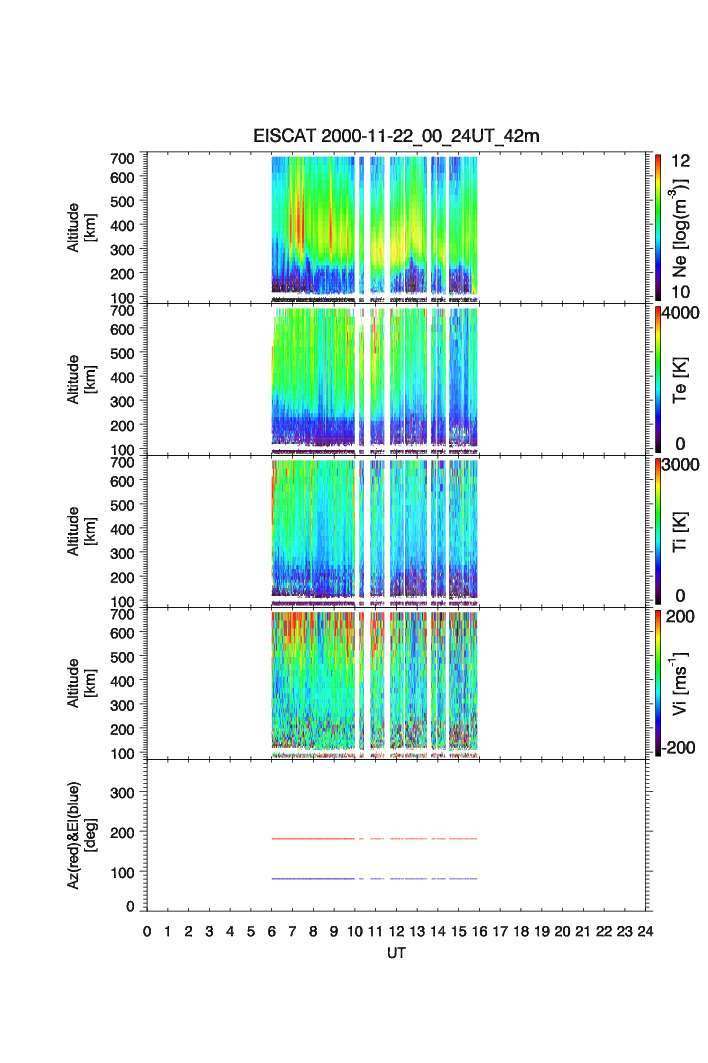Click the 6 tick on UT axis
708x1063 pixels.
271,931
